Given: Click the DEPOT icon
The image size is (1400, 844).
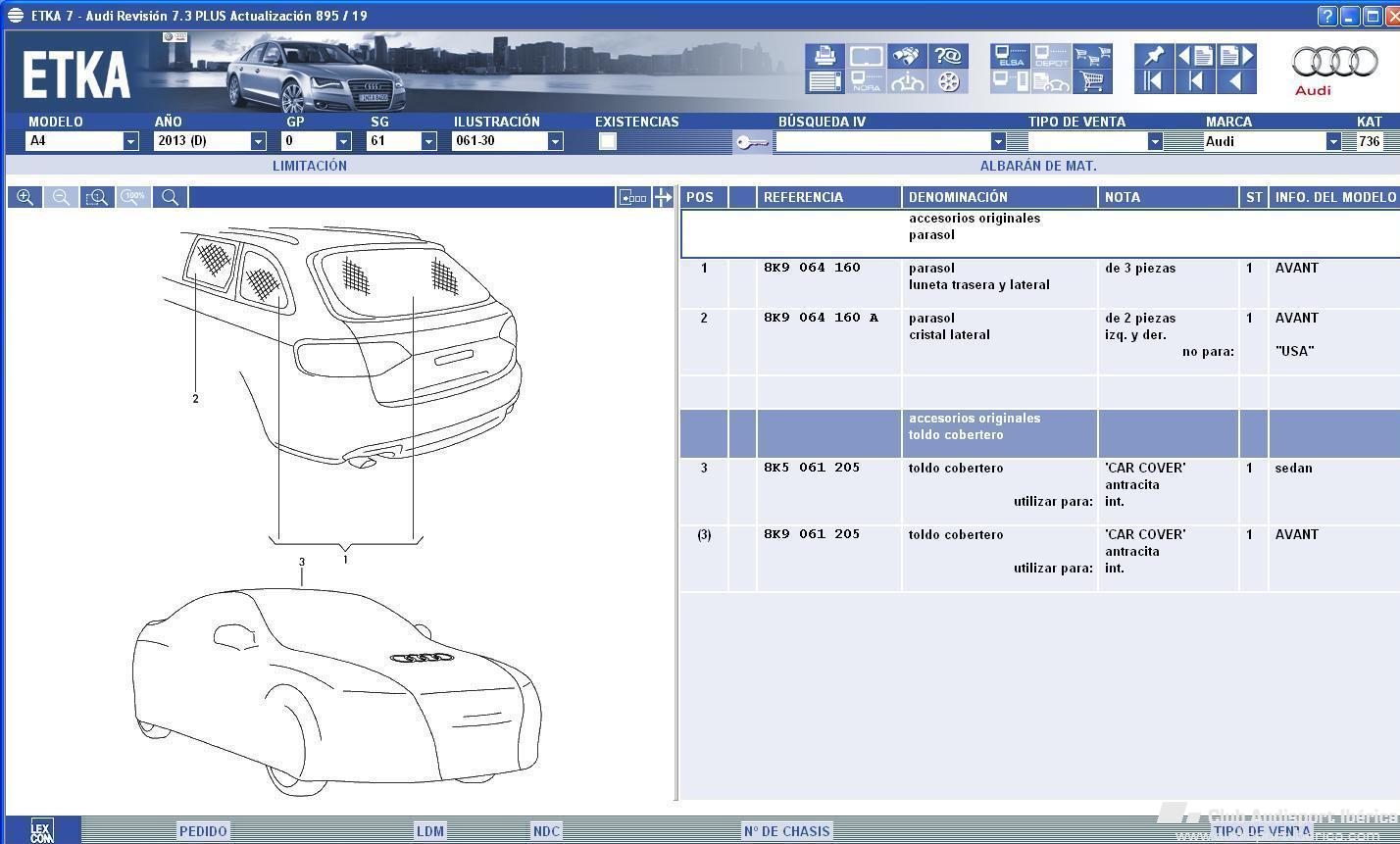Looking at the screenshot, I should [1051, 56].
